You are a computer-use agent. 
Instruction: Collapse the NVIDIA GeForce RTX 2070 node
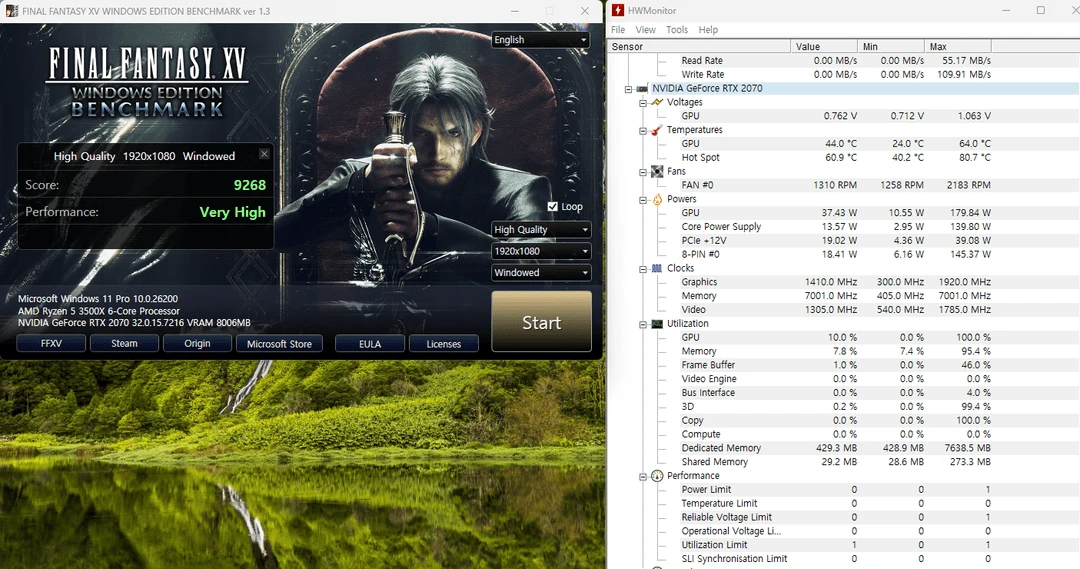click(x=628, y=89)
